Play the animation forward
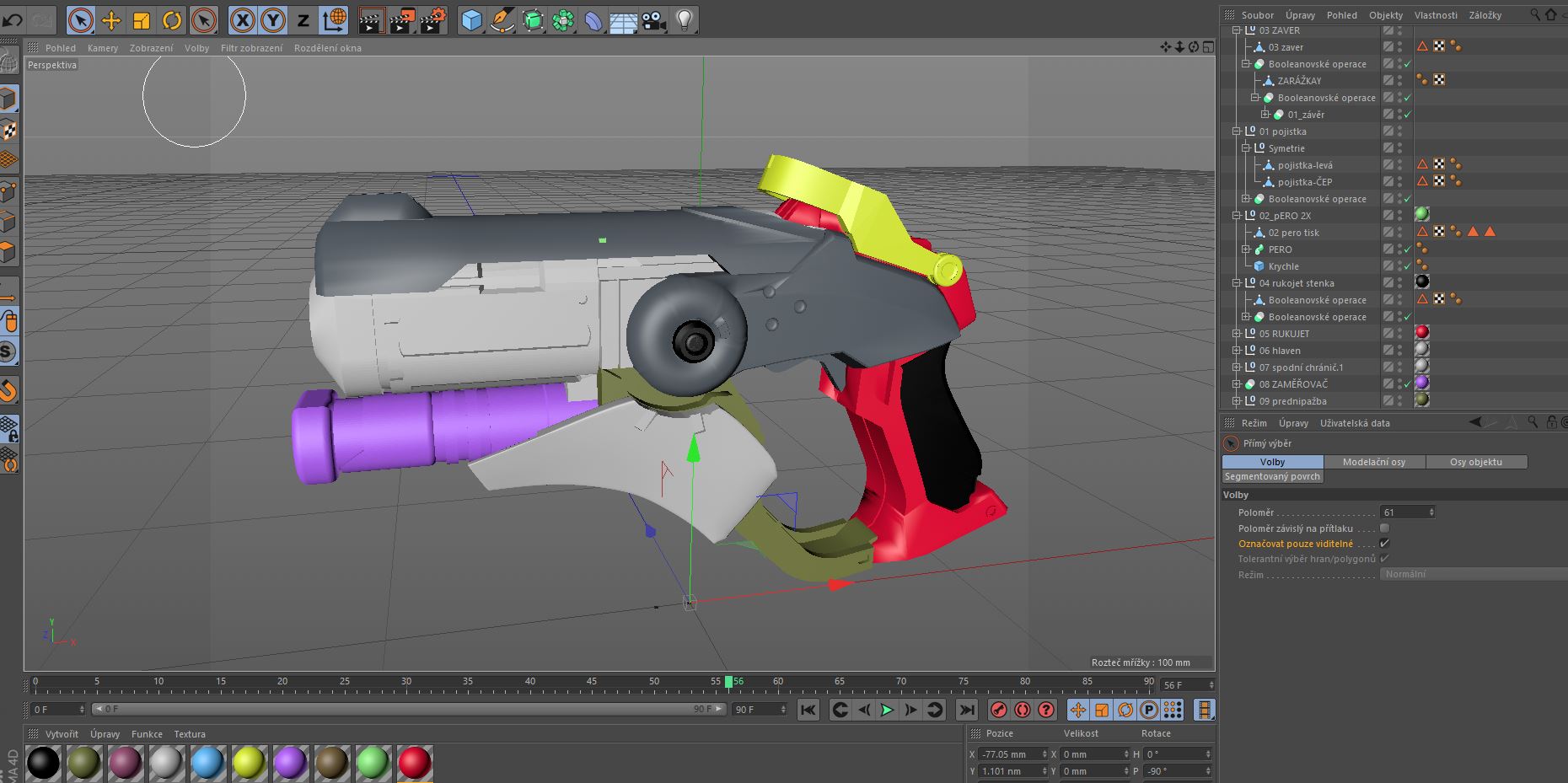 887,710
